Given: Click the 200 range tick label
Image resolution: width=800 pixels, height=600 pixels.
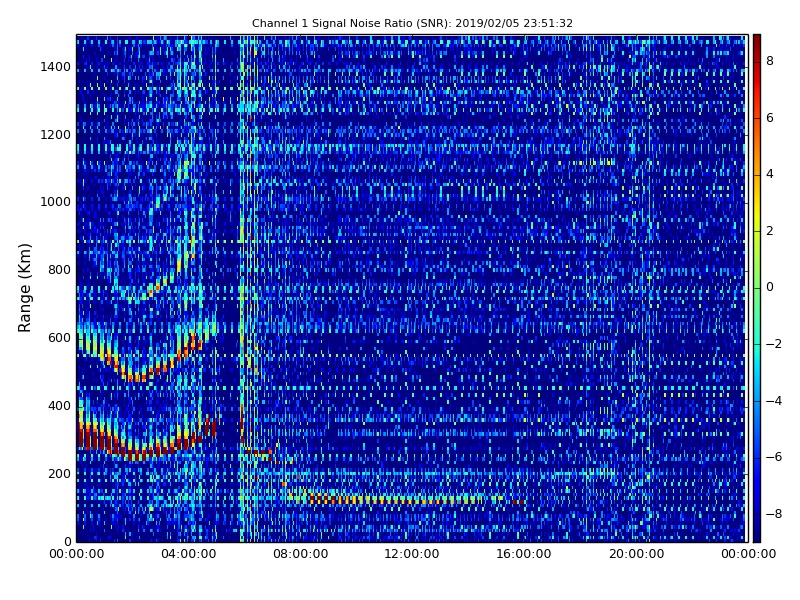Looking at the screenshot, I should (59, 473).
